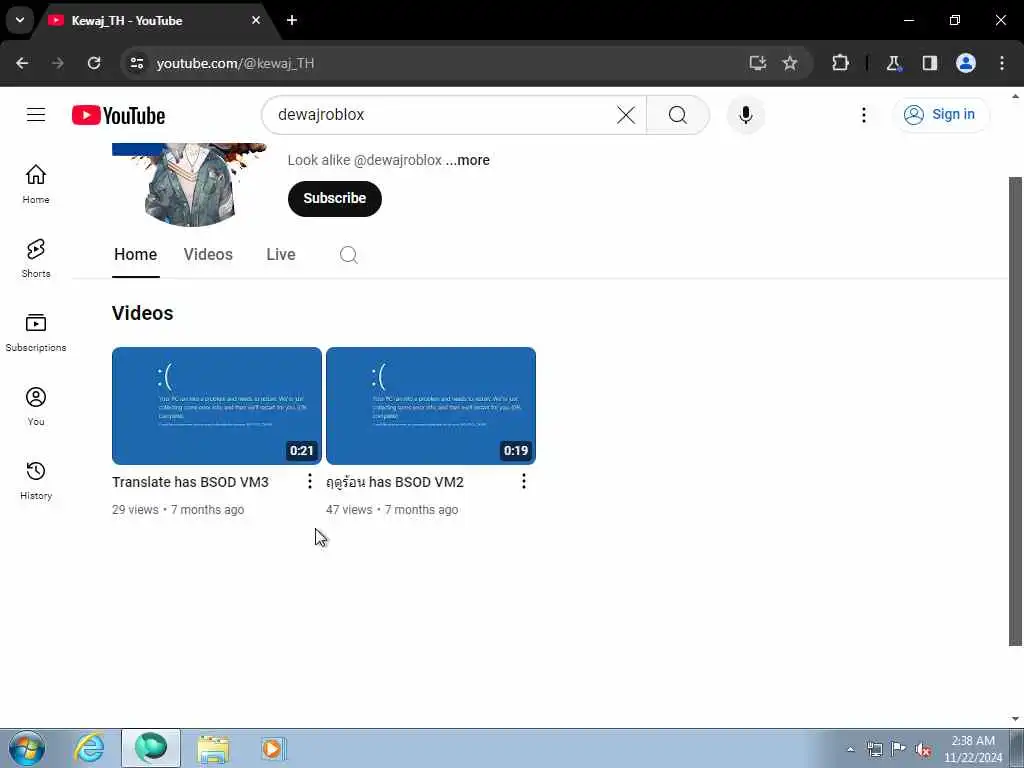
Task: Open the browser profile avatar
Action: (x=966, y=63)
